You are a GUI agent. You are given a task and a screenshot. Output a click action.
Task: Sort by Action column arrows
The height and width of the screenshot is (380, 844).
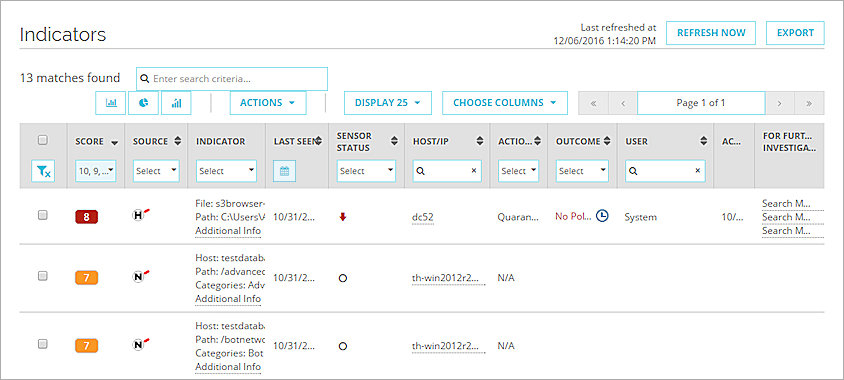point(537,142)
